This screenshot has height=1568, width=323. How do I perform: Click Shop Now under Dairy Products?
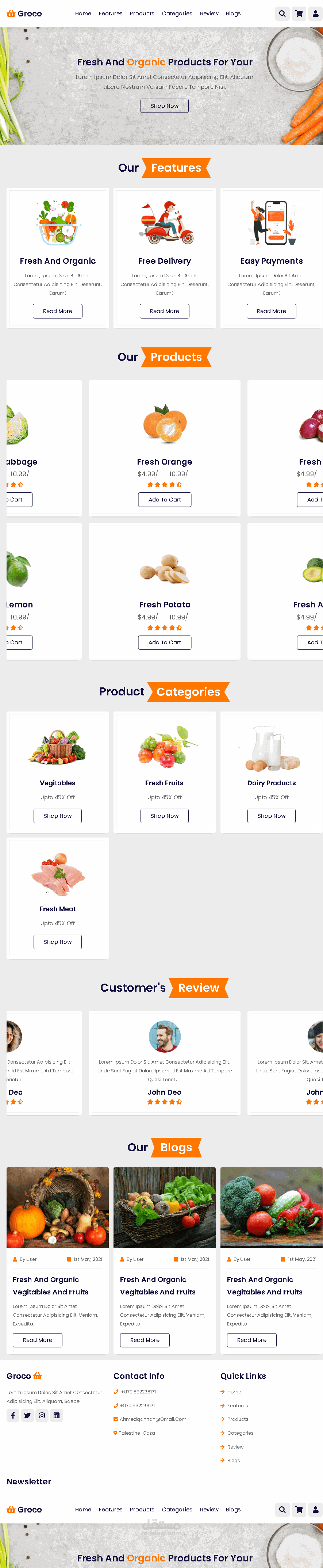tap(271, 816)
